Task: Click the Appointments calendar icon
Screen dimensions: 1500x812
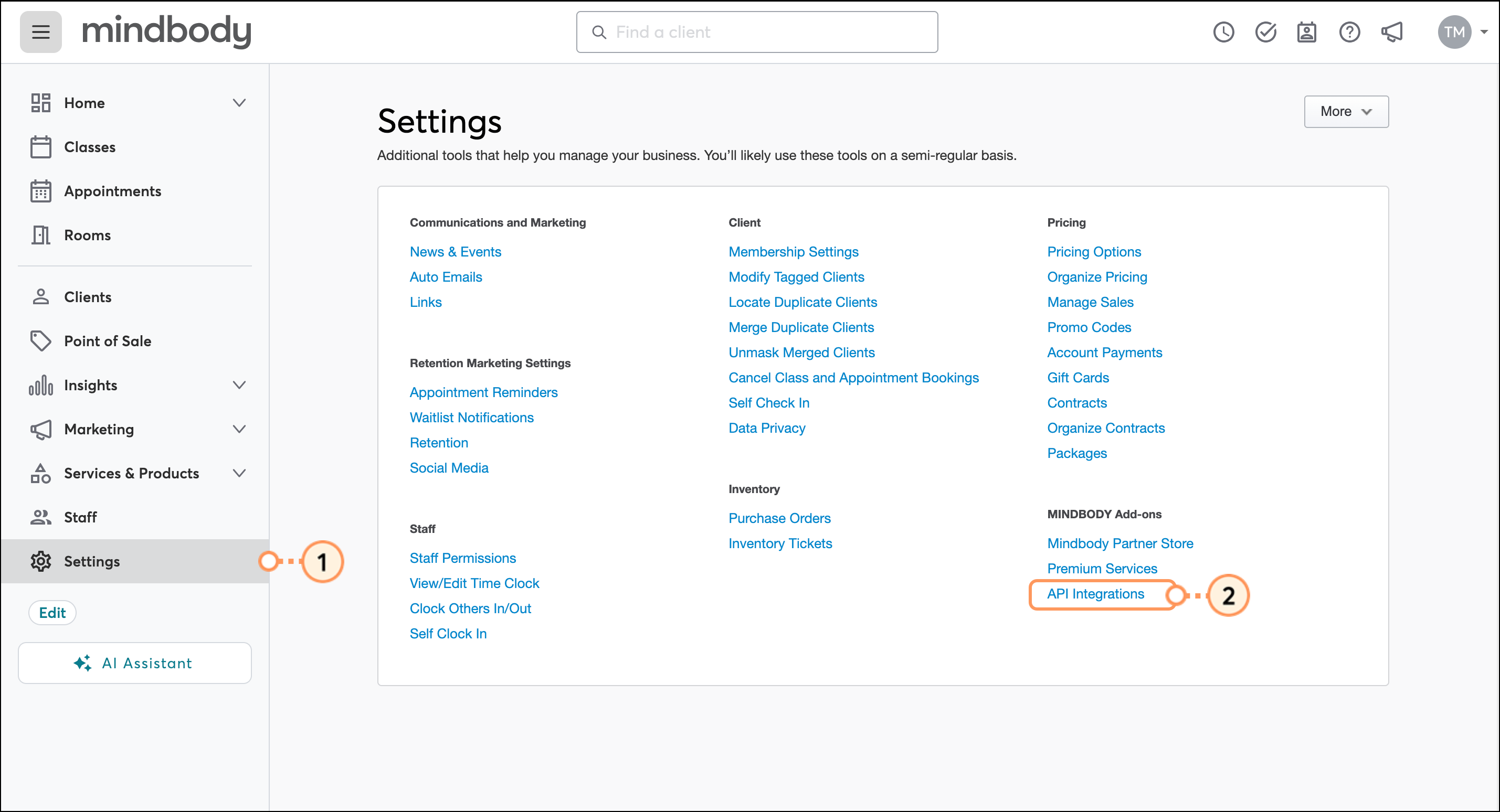Action: [41, 191]
